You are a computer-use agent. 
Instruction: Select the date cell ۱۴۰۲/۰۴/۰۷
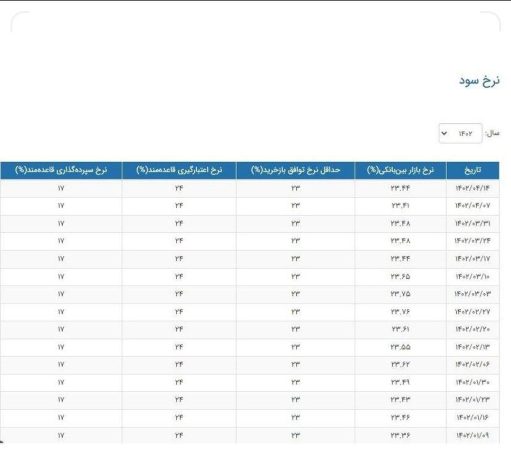point(473,206)
